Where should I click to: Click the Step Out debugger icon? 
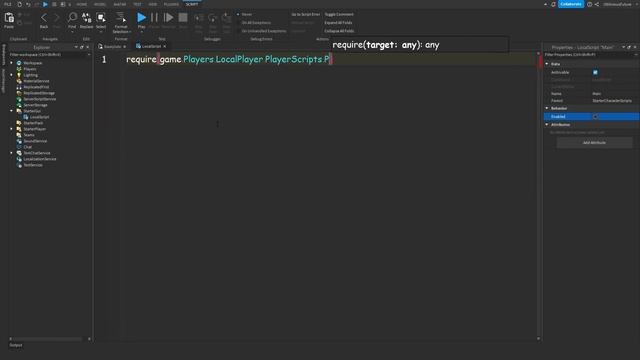coord(226,18)
